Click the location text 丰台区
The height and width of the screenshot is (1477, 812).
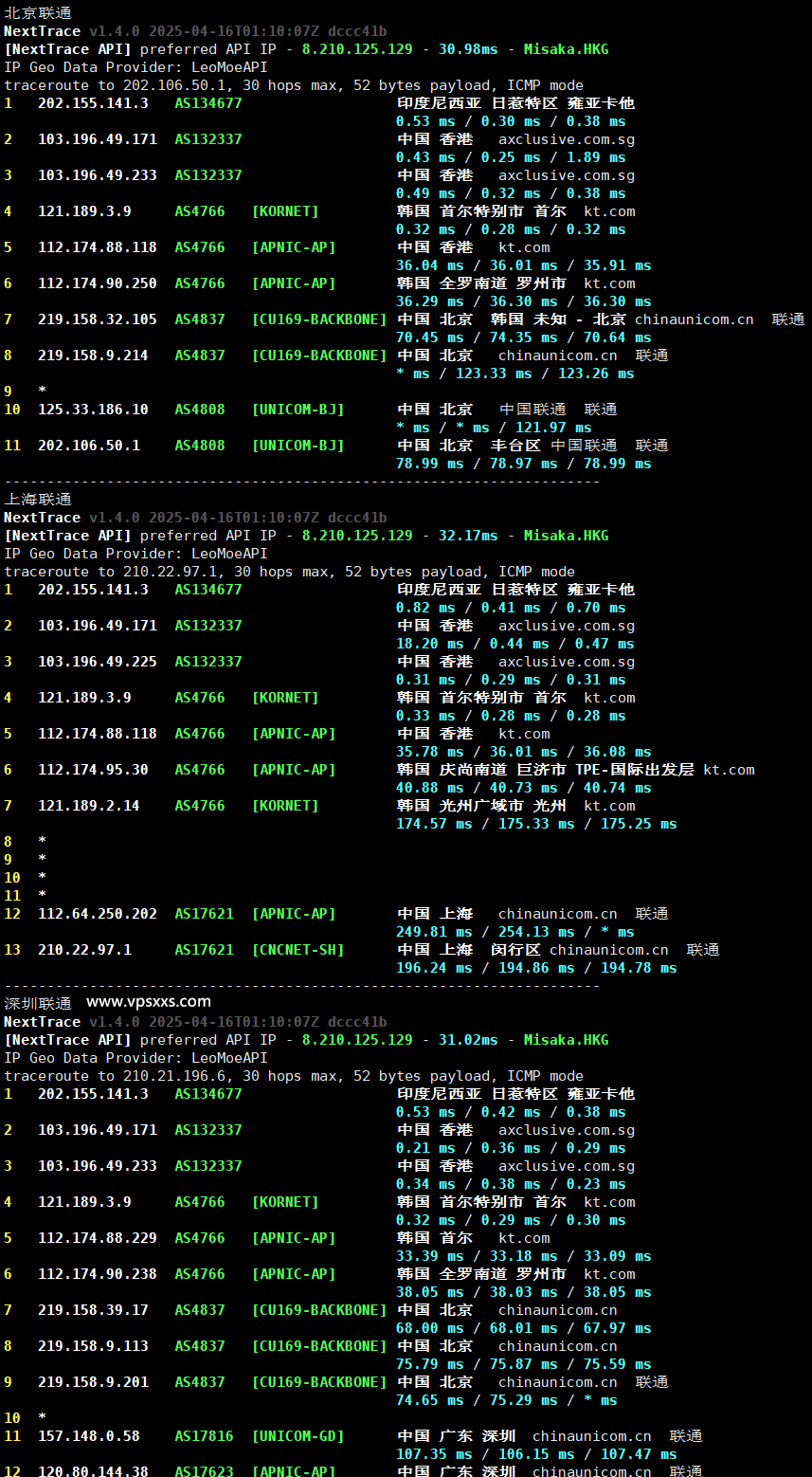pos(515,446)
